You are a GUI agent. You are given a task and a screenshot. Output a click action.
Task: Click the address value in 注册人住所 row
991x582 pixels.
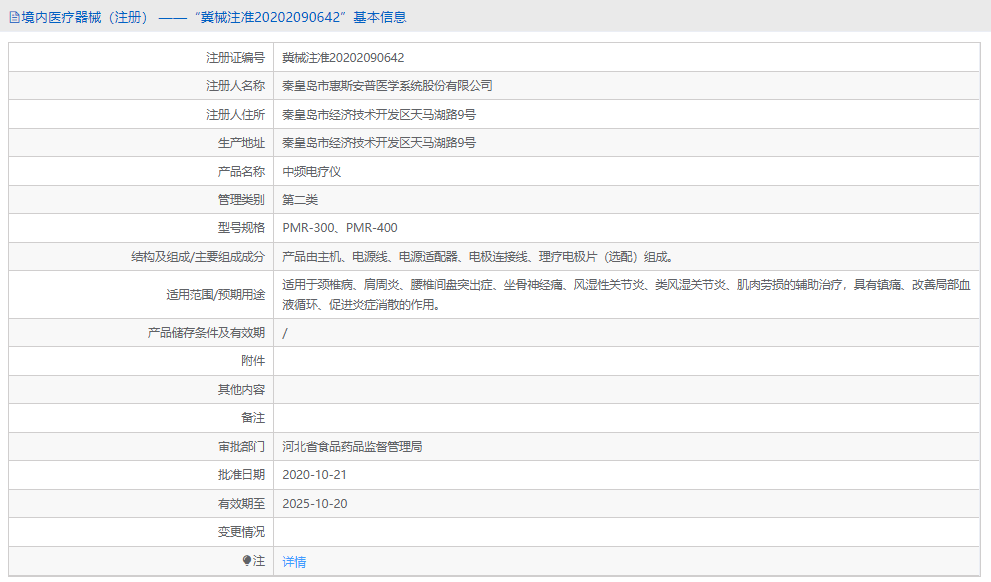click(x=379, y=114)
